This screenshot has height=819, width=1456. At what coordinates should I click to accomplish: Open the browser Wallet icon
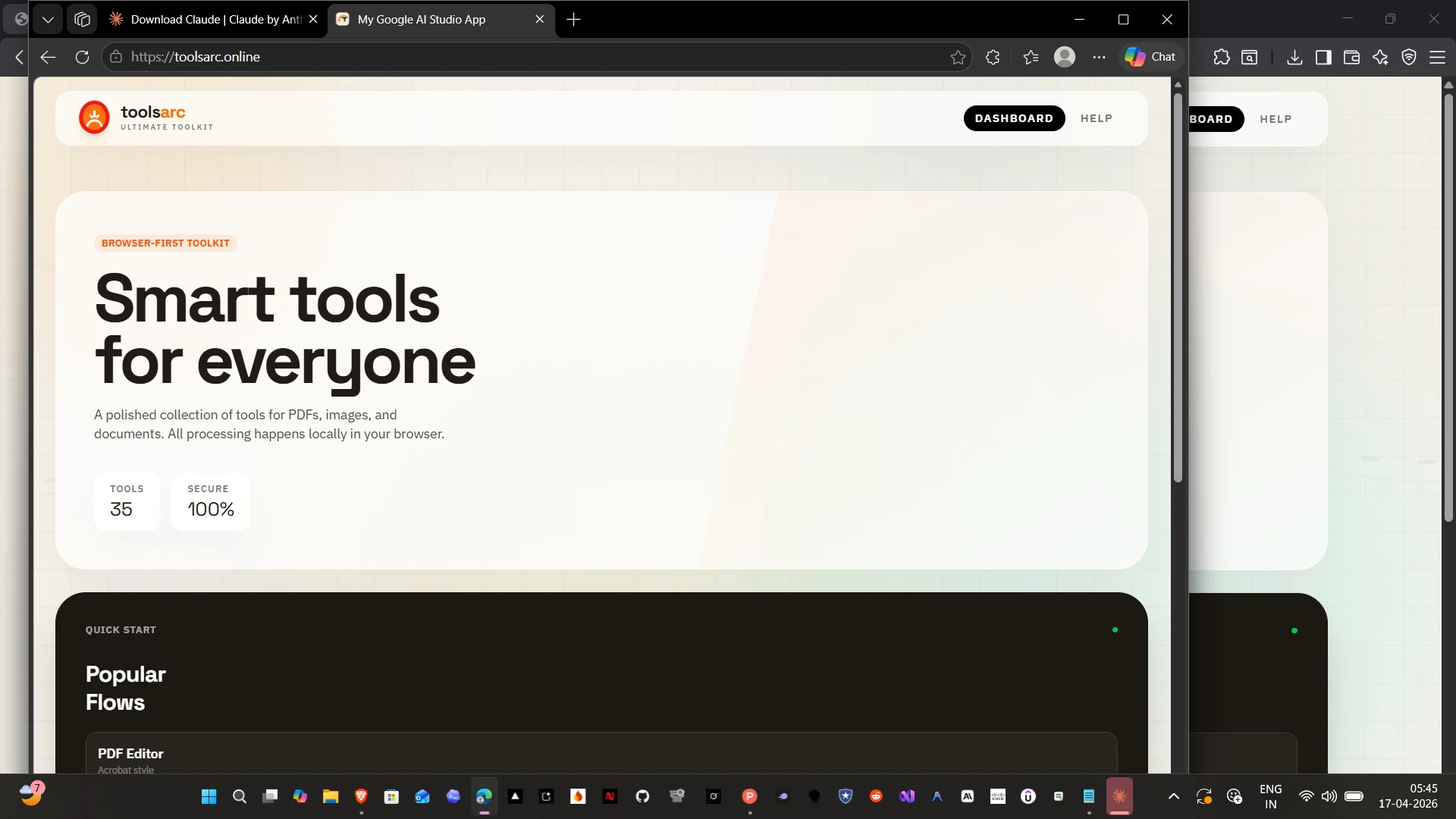1352,57
